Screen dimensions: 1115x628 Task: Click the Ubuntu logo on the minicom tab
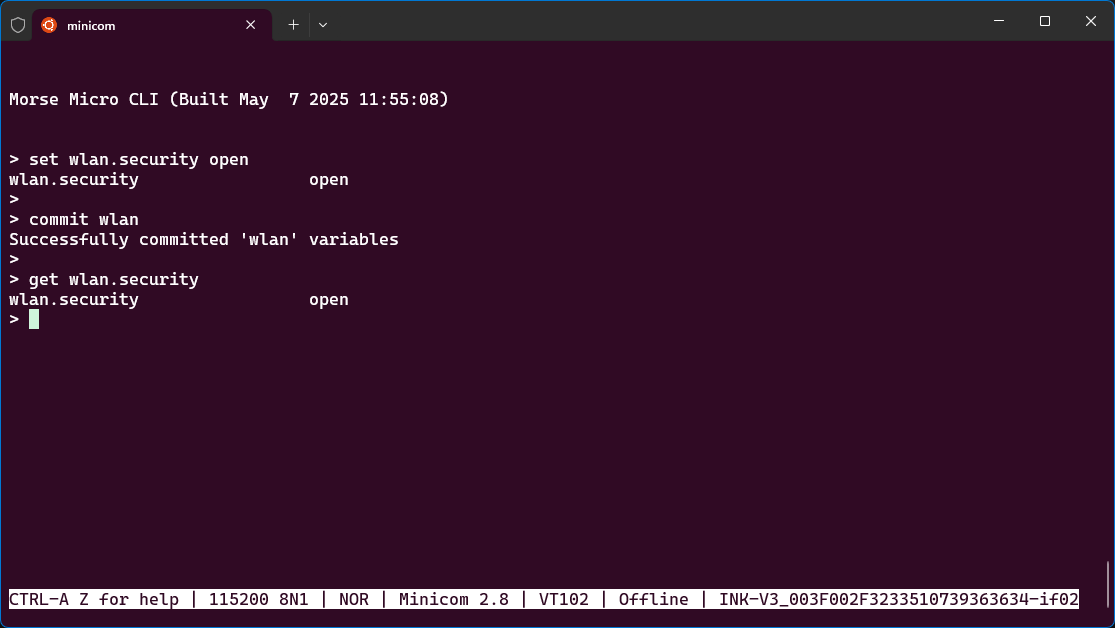[x=49, y=25]
